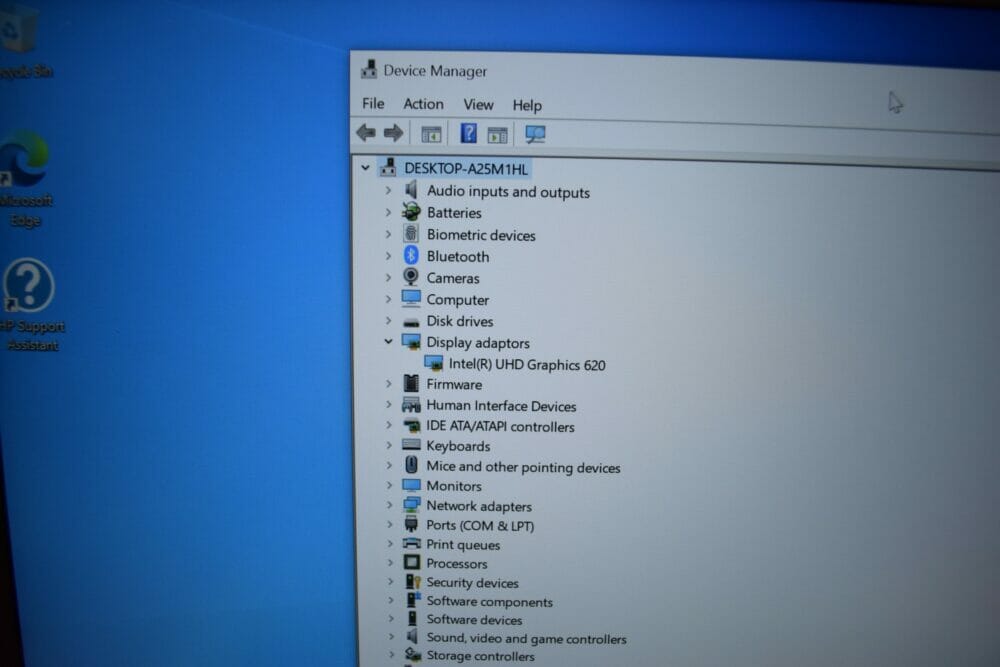Click the Cameras webcam icon
The width and height of the screenshot is (1000, 667).
(411, 277)
